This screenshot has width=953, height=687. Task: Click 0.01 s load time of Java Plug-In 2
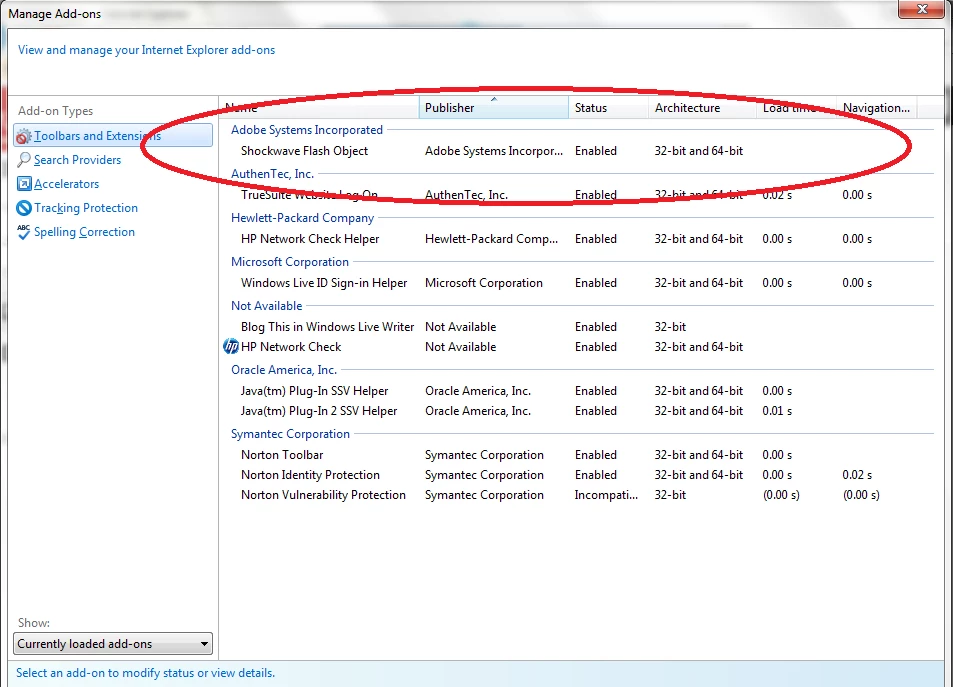[777, 411]
